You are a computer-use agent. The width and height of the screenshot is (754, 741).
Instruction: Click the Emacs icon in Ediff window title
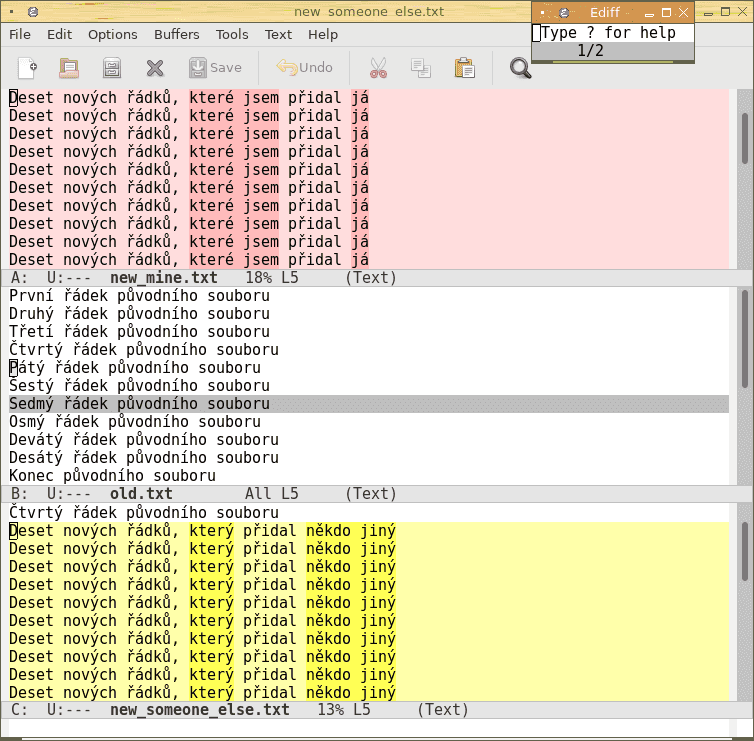point(564,13)
